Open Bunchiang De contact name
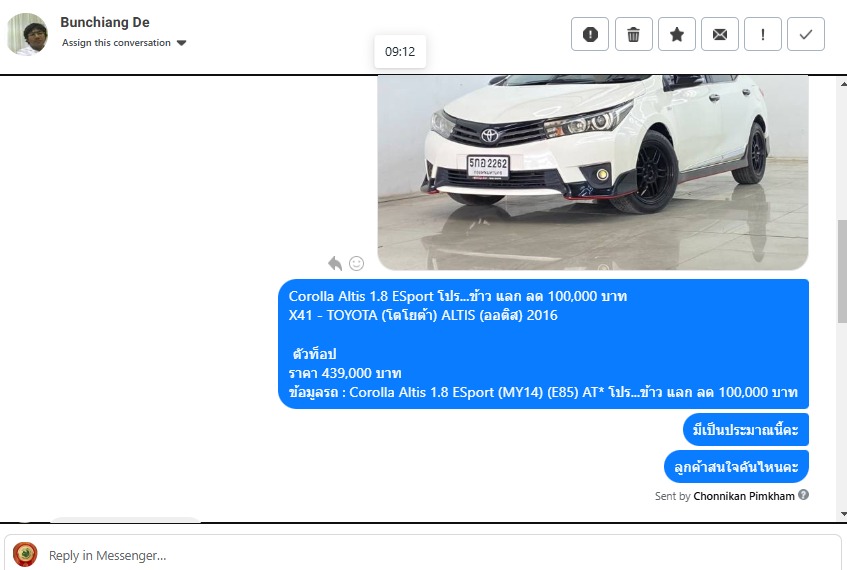This screenshot has width=847, height=570. [x=105, y=22]
